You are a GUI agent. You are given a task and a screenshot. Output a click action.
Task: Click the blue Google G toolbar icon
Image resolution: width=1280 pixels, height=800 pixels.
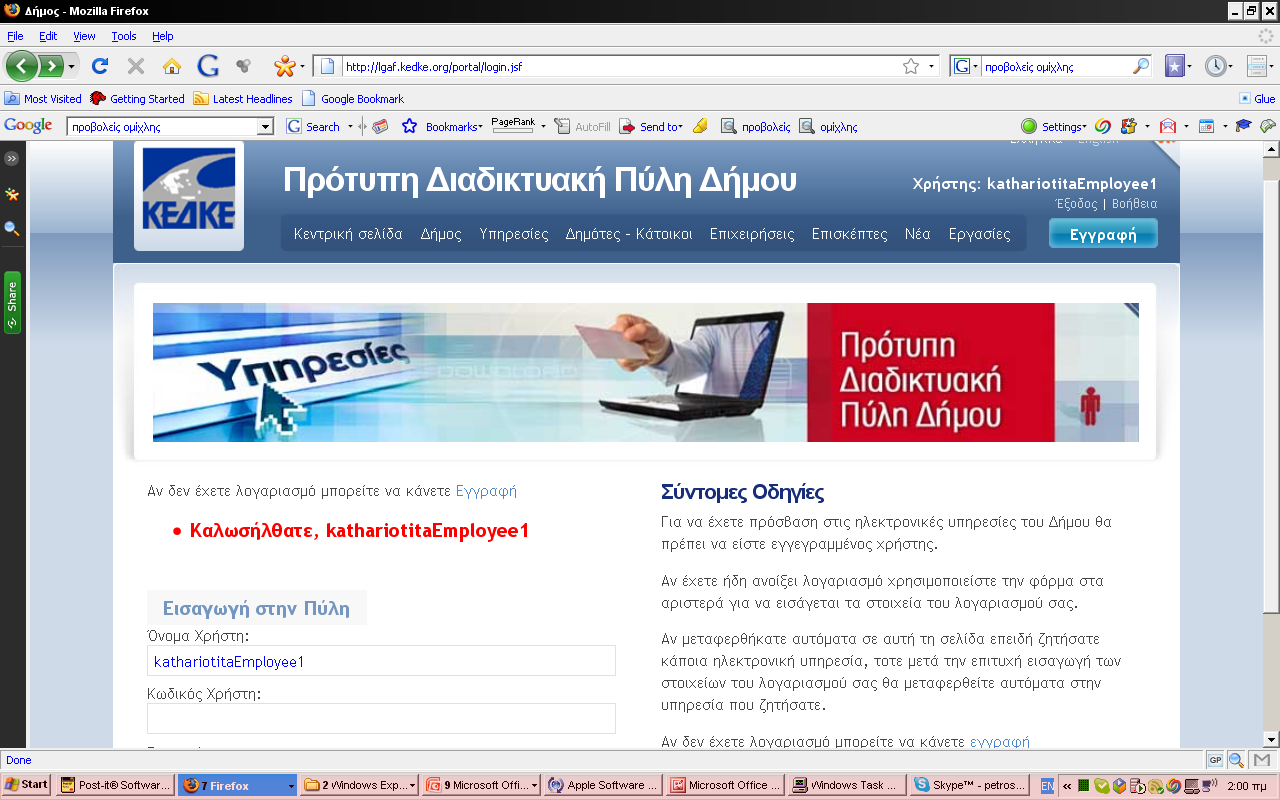208,66
